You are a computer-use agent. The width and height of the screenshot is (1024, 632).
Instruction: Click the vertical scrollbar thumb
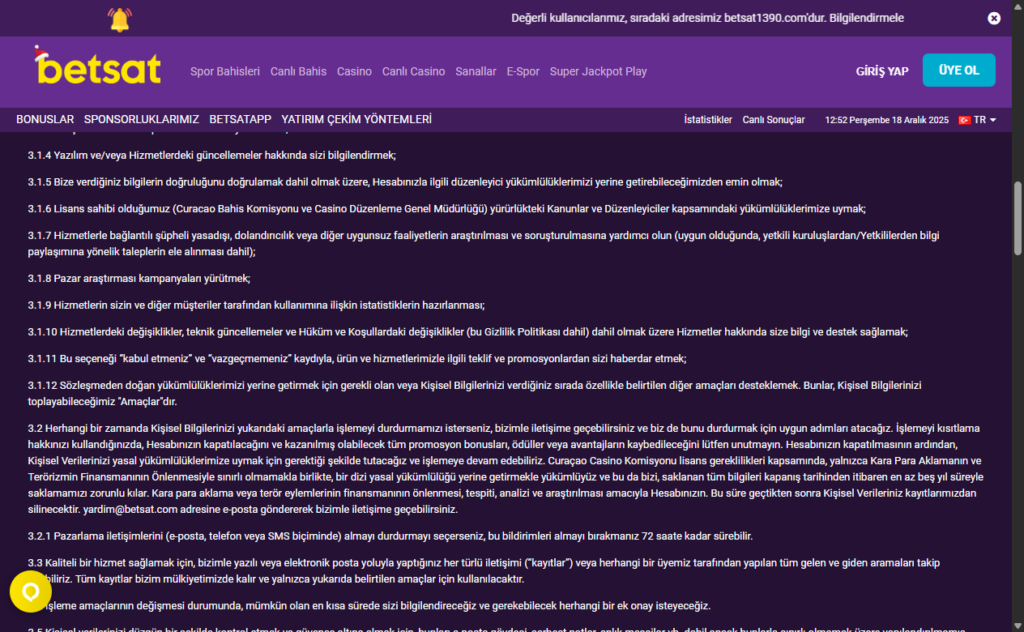click(1017, 218)
